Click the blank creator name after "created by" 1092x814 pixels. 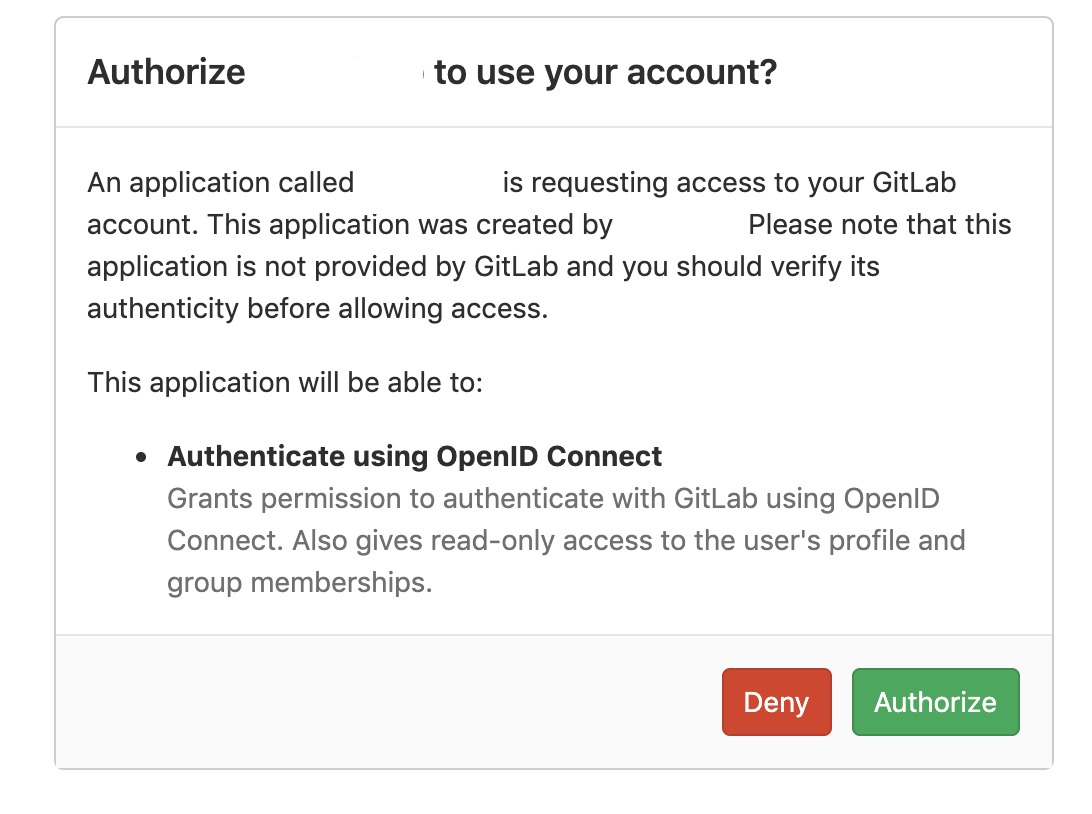(680, 225)
